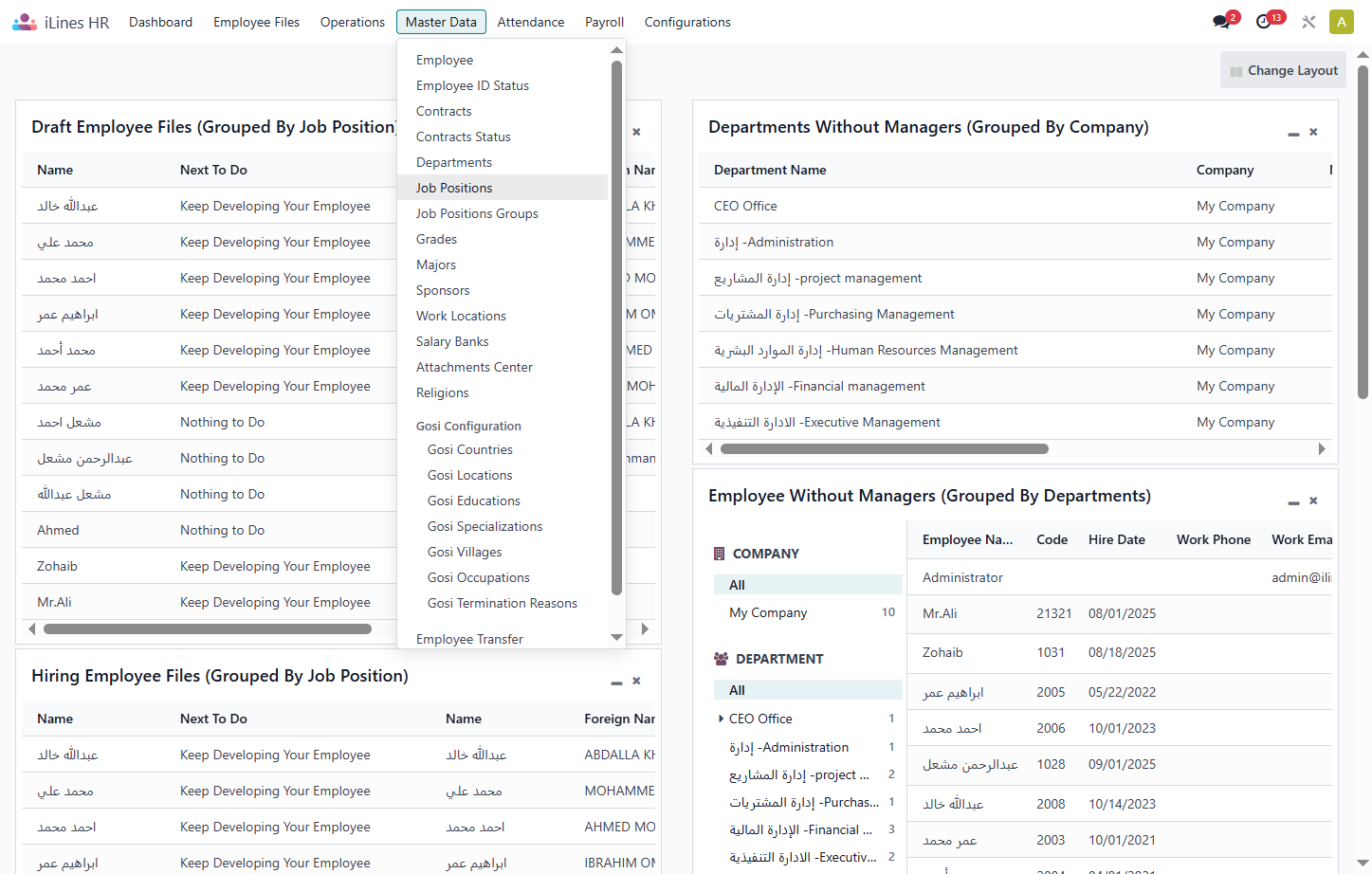Select 'My Company' in the Company filter
The height and width of the screenshot is (874, 1372).
tap(808, 612)
